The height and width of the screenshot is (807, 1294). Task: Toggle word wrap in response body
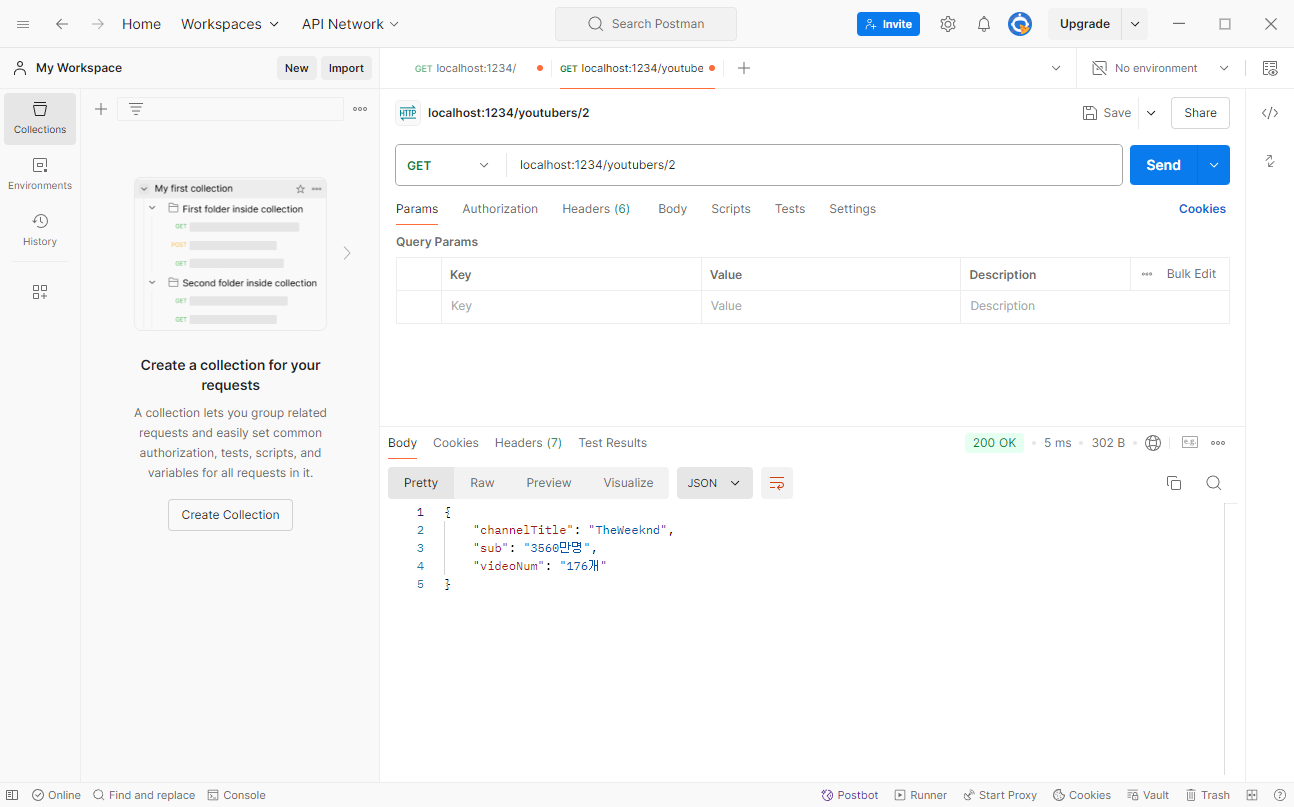(777, 483)
